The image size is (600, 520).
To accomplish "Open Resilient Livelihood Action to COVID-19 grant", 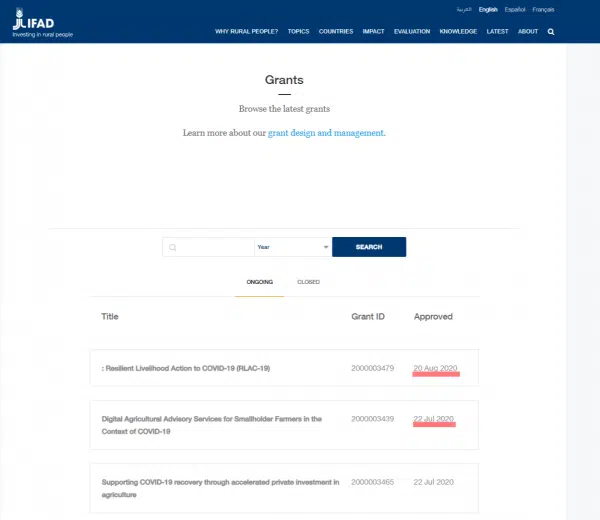I will (187, 369).
